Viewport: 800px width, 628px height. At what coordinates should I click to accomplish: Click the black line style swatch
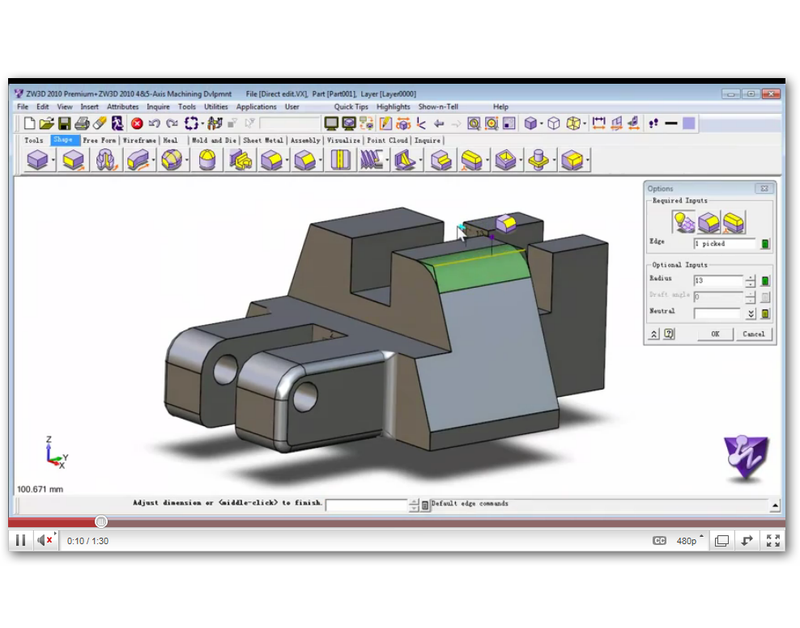[671, 123]
